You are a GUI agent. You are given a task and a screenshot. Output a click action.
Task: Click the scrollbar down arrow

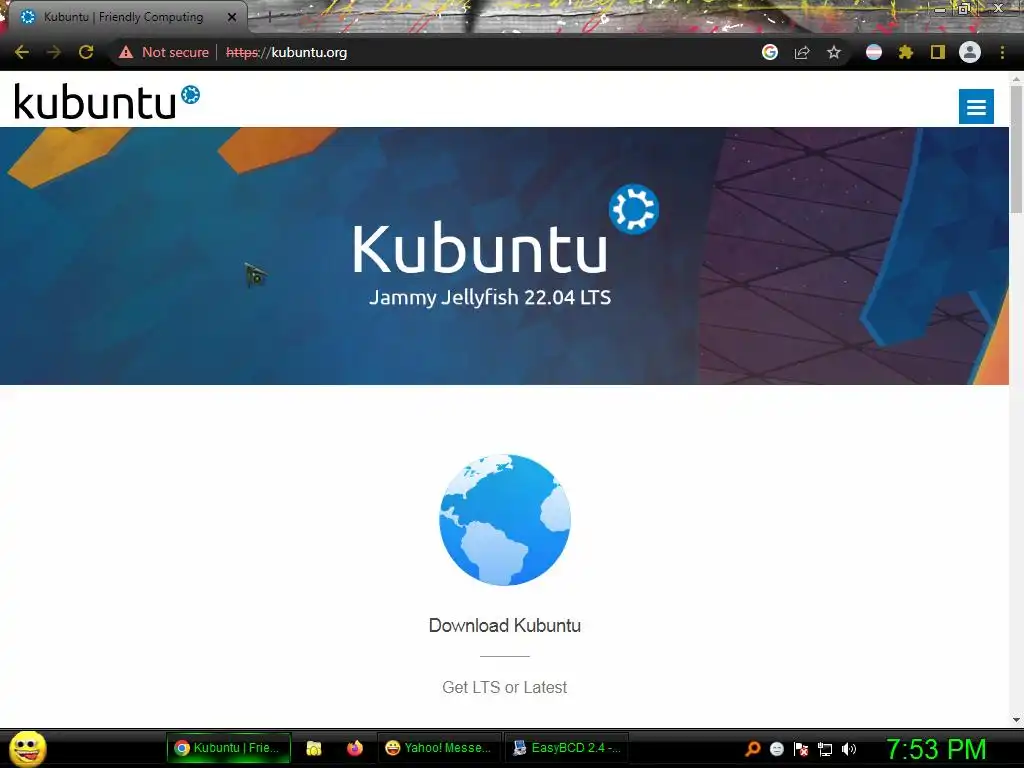click(x=1016, y=720)
